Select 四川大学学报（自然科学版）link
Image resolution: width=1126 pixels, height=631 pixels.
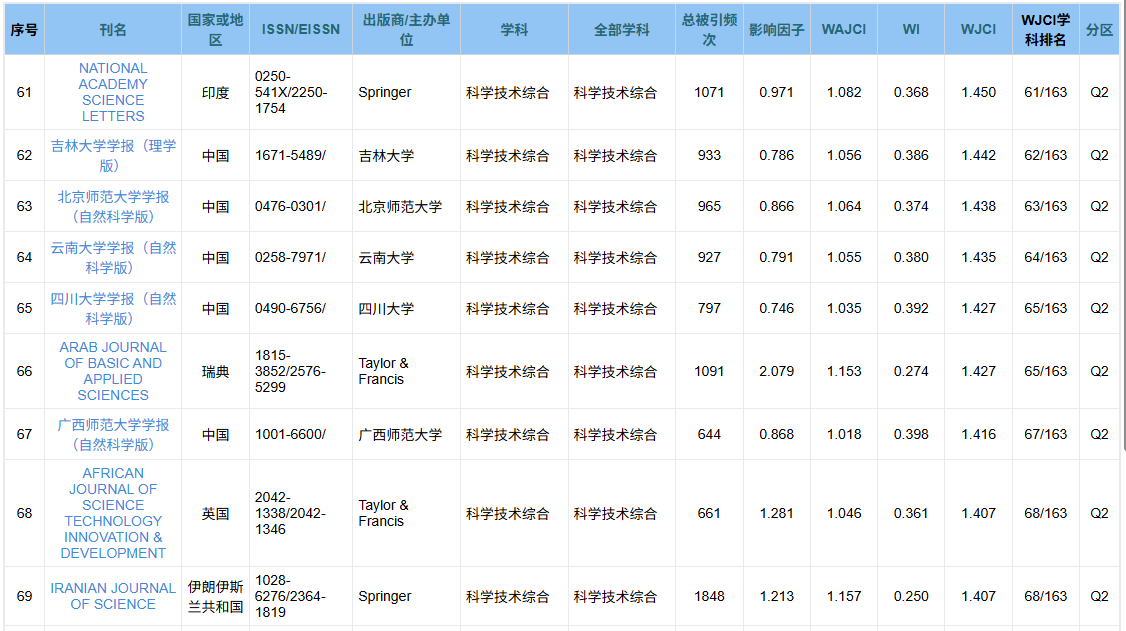tap(113, 308)
